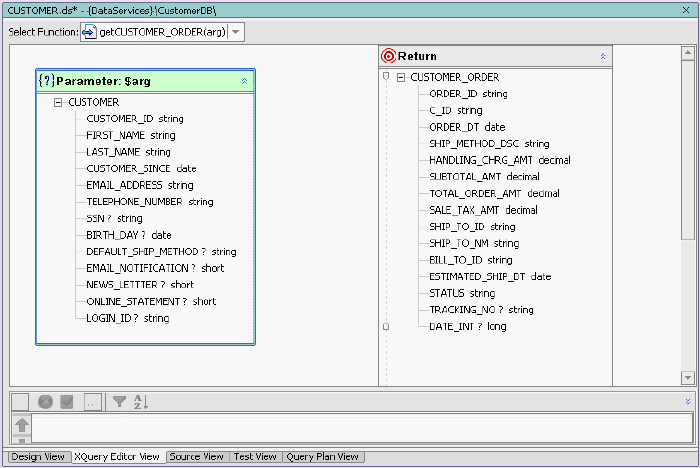This screenshot has height=468, width=700.
Task: Select CUSTOMER_ID string element
Action: coord(135,119)
